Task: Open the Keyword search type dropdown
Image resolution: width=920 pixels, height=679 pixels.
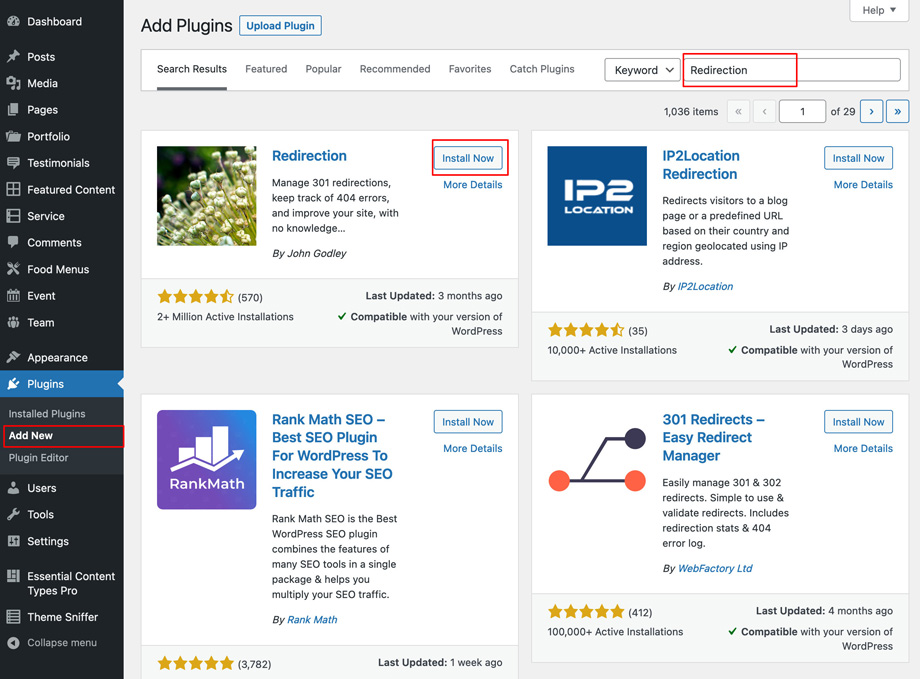Action: pyautogui.click(x=642, y=70)
